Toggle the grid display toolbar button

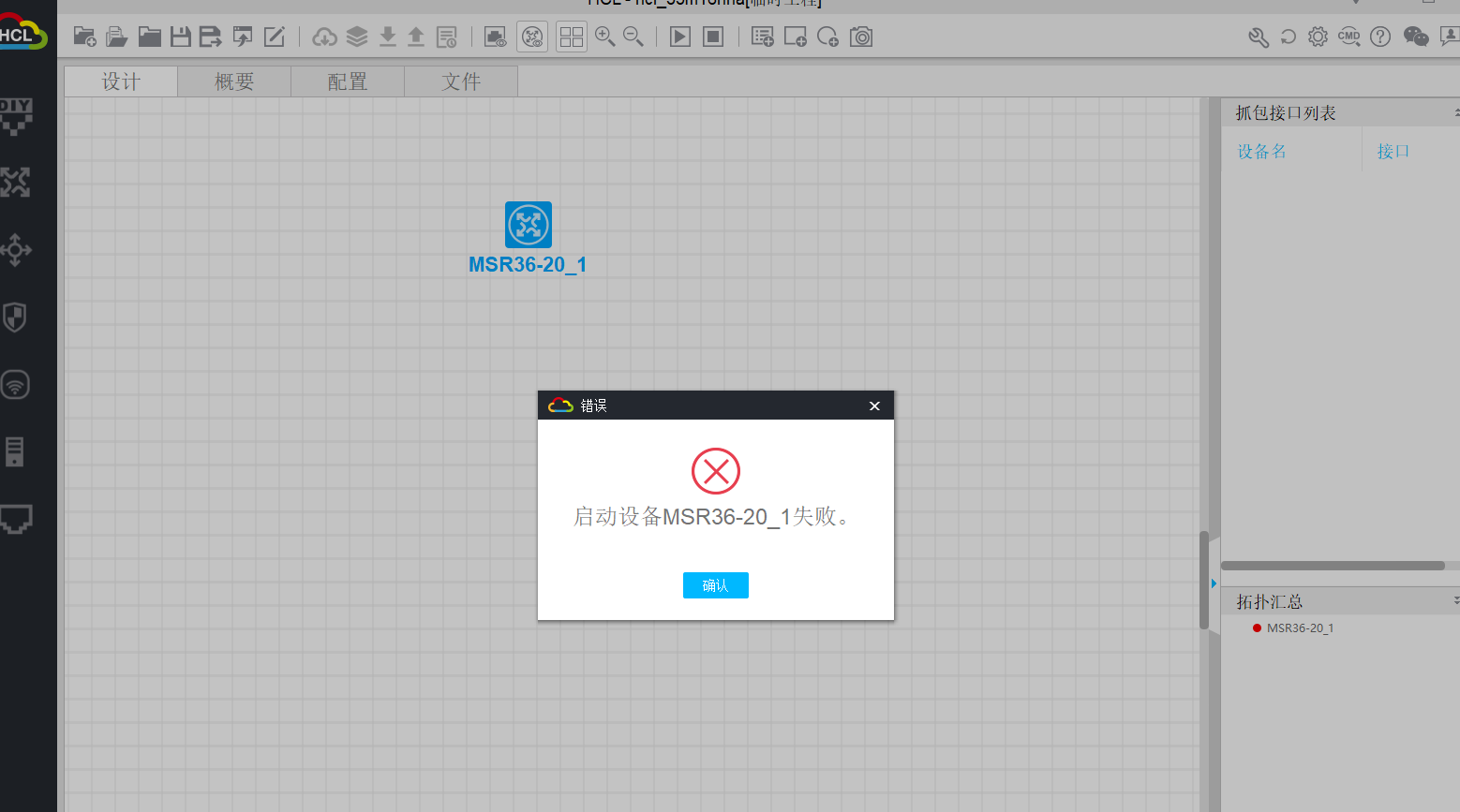[571, 37]
